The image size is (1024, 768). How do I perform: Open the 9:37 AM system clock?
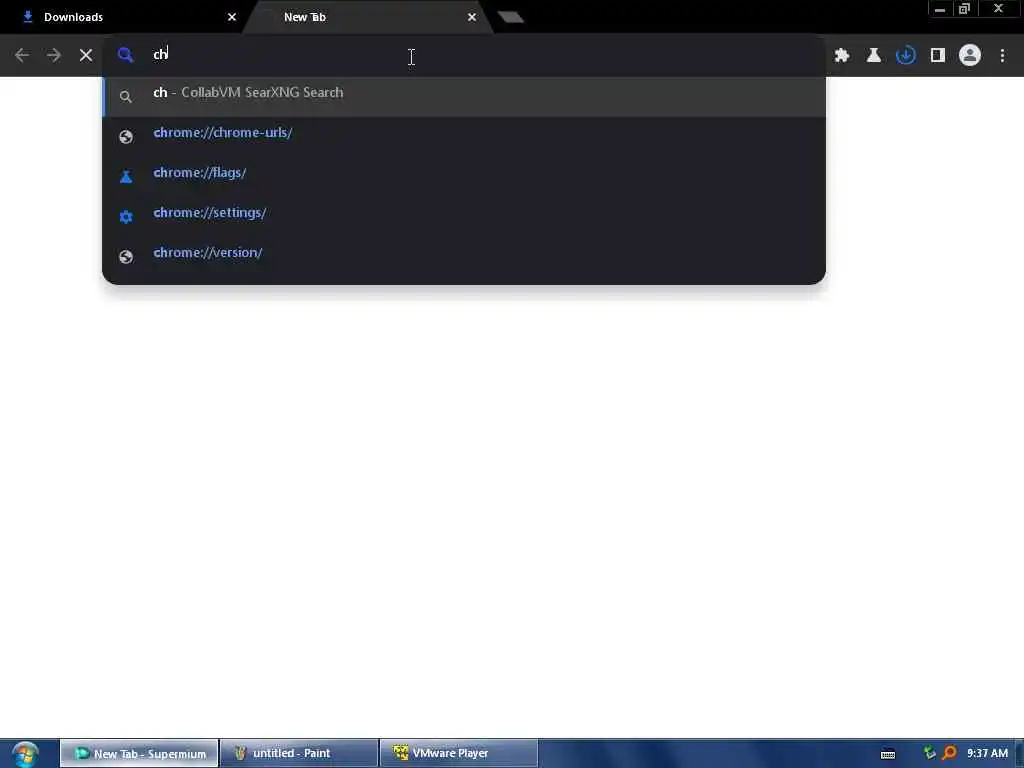pyautogui.click(x=987, y=754)
